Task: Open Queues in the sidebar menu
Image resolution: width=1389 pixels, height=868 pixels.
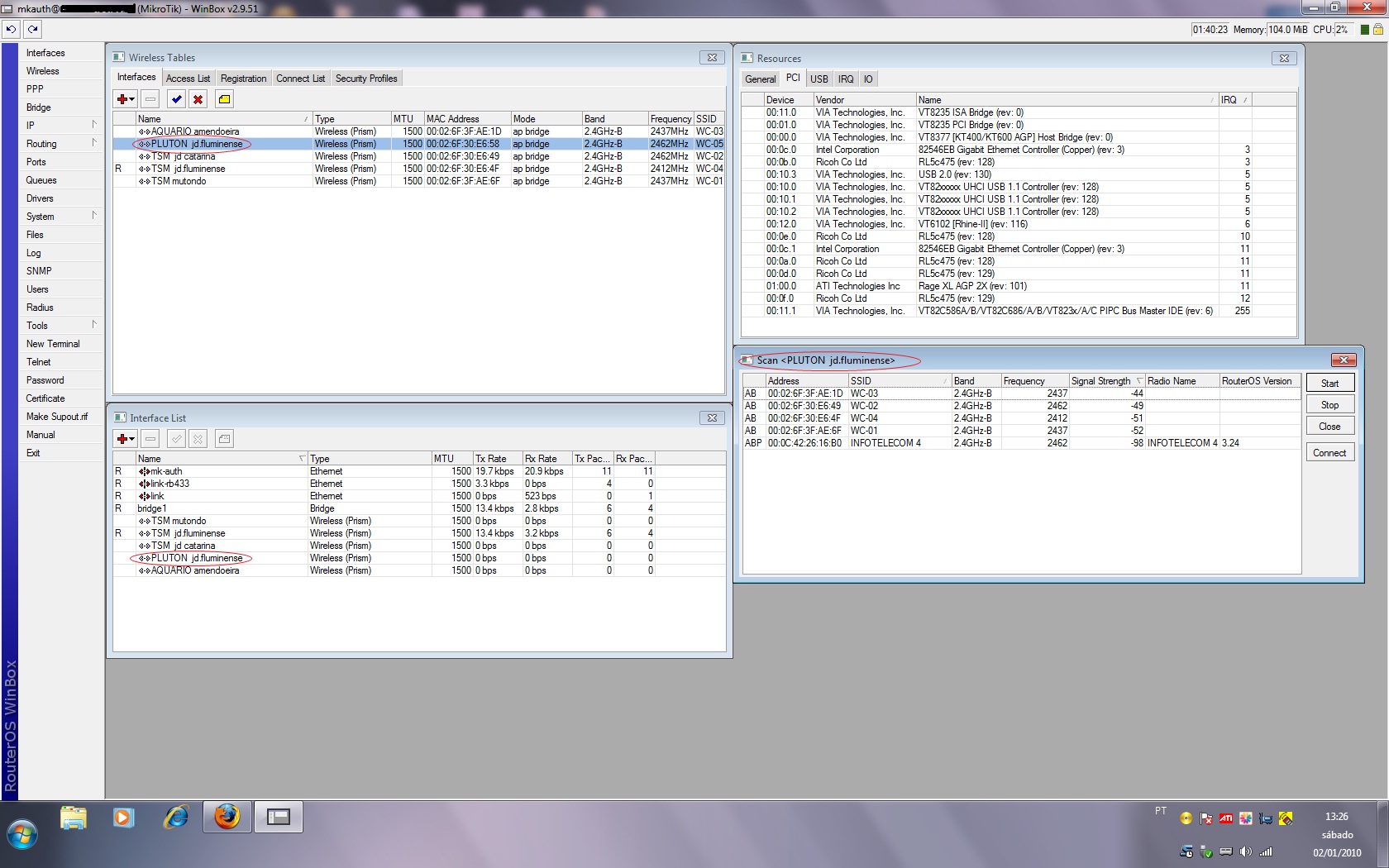Action: coord(41,180)
